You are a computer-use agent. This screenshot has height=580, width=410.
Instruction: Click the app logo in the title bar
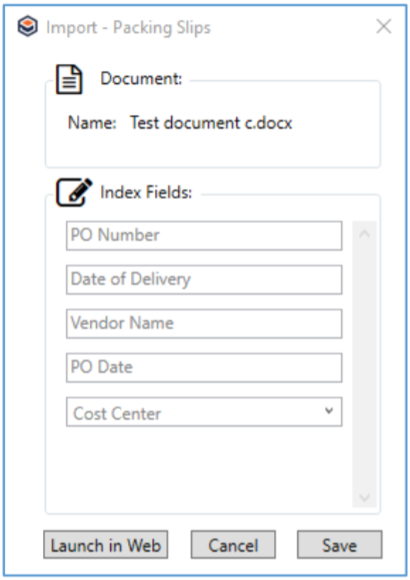pos(28,26)
